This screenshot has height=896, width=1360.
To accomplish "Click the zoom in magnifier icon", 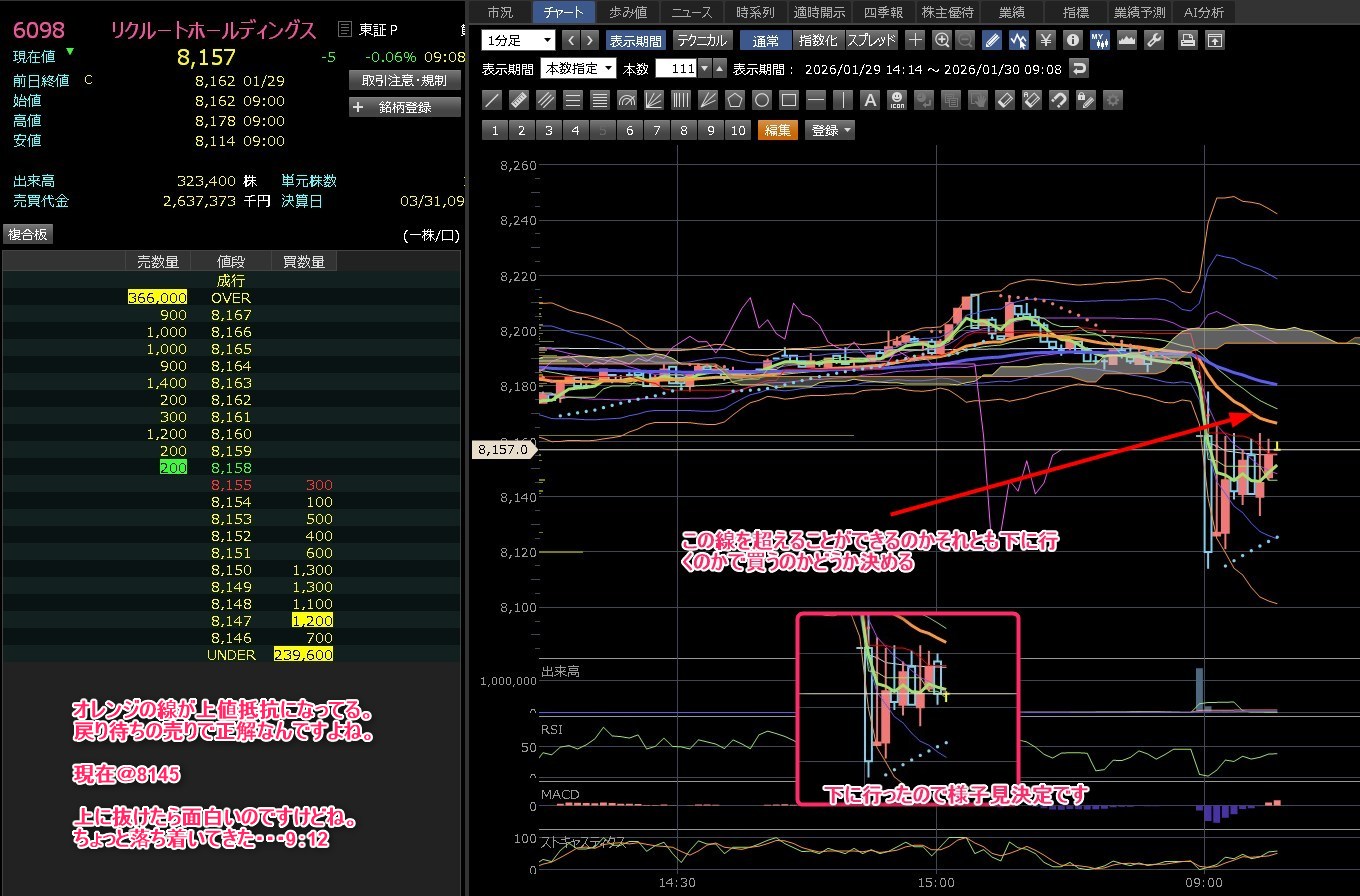I will (x=941, y=40).
